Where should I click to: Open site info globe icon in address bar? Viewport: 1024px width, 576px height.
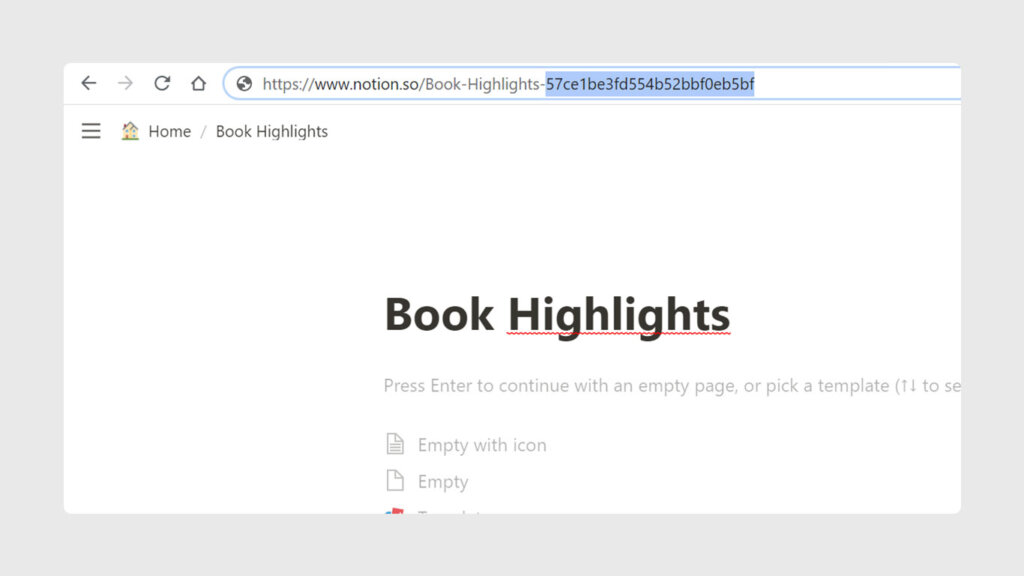point(244,84)
